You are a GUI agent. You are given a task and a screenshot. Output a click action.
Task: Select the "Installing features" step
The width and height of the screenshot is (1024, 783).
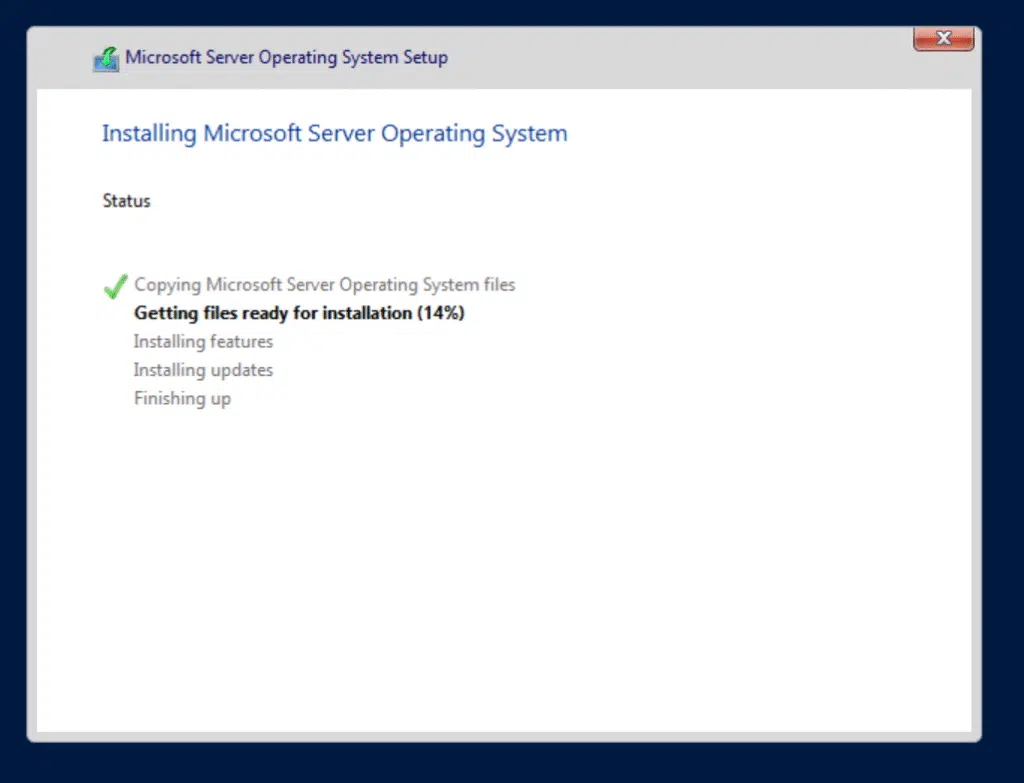click(203, 342)
